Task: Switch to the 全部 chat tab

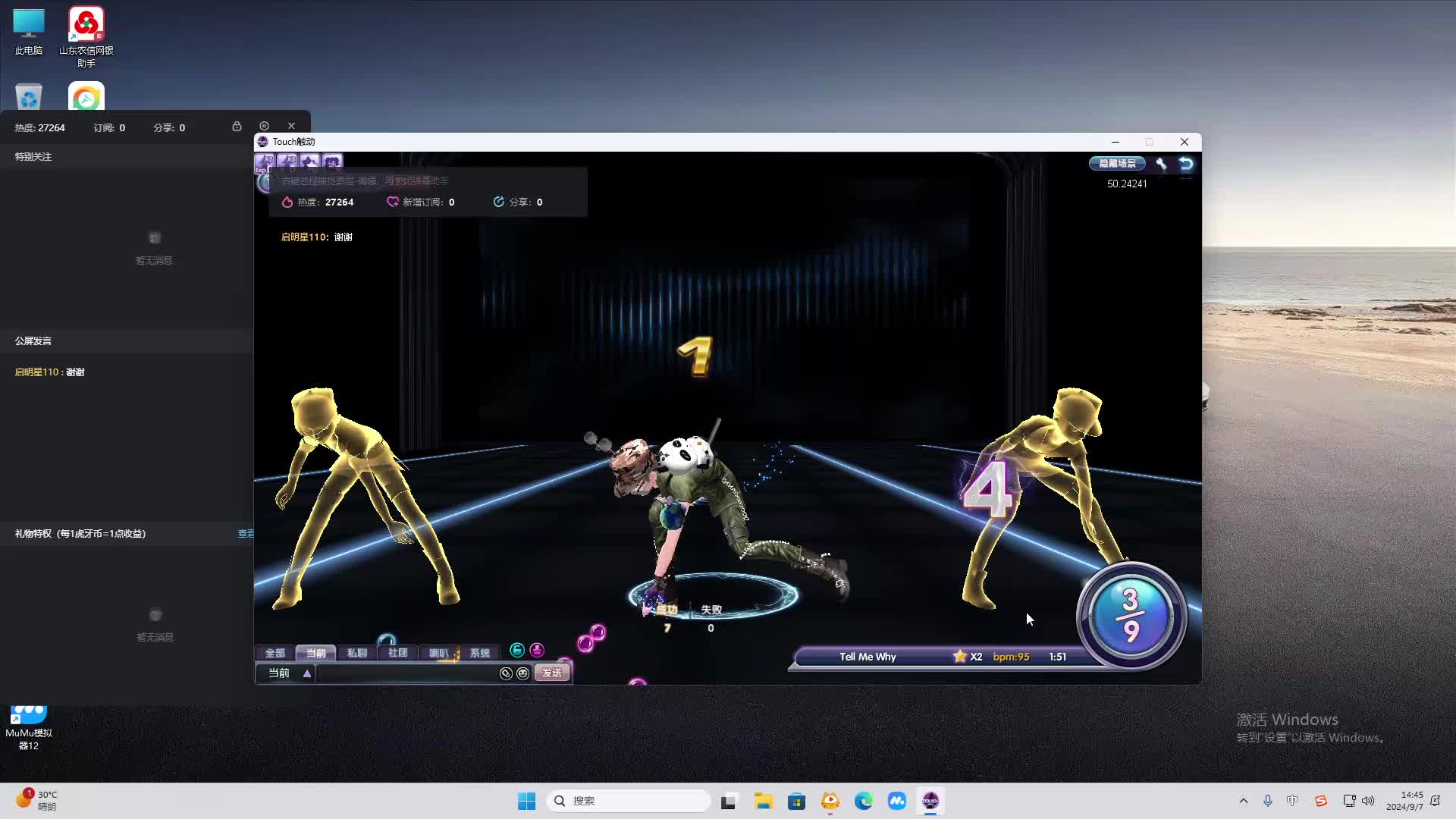Action: pos(275,653)
